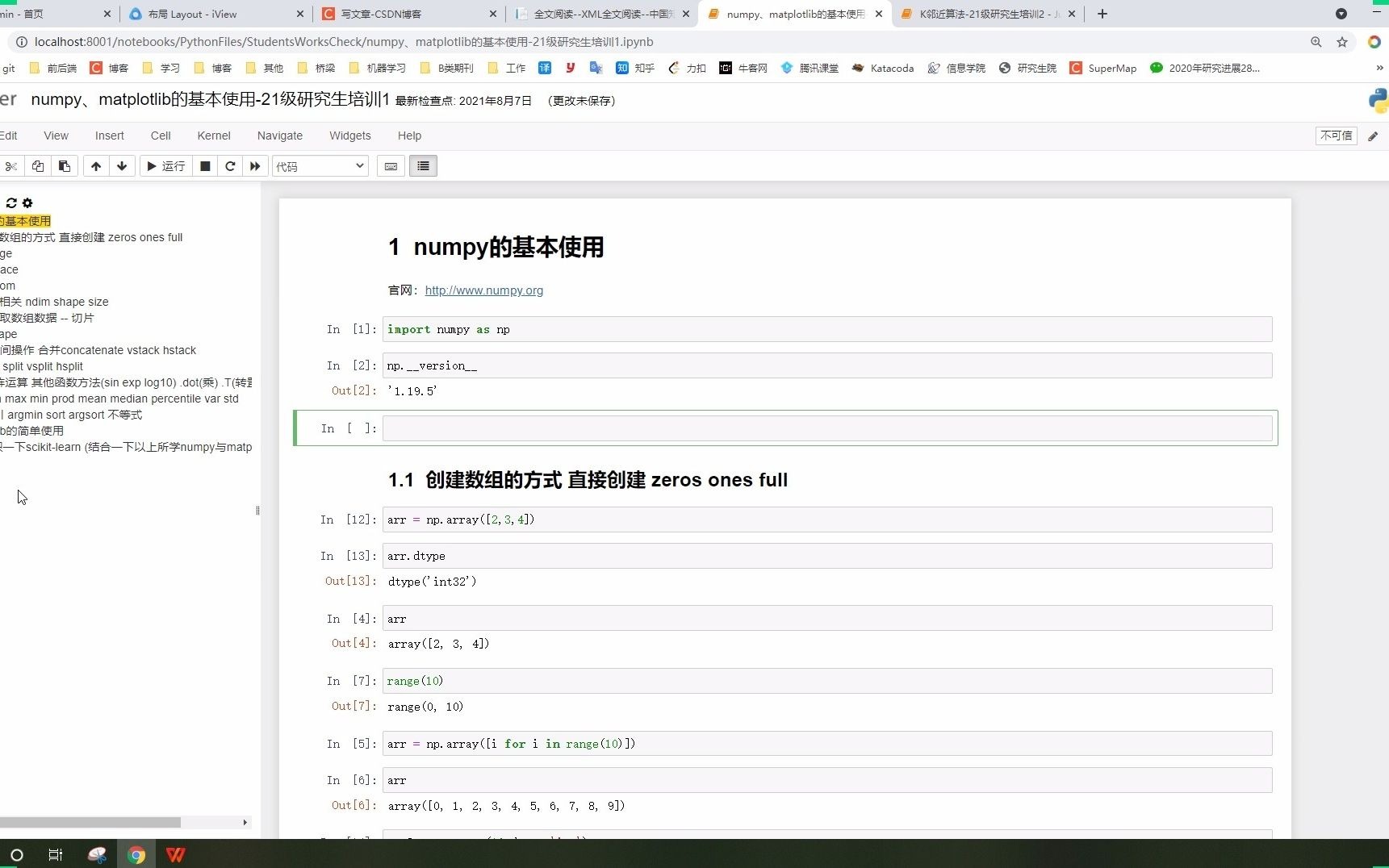The image size is (1389, 868).
Task: Click the sidebar horizontal scrollbar
Action: click(x=90, y=822)
